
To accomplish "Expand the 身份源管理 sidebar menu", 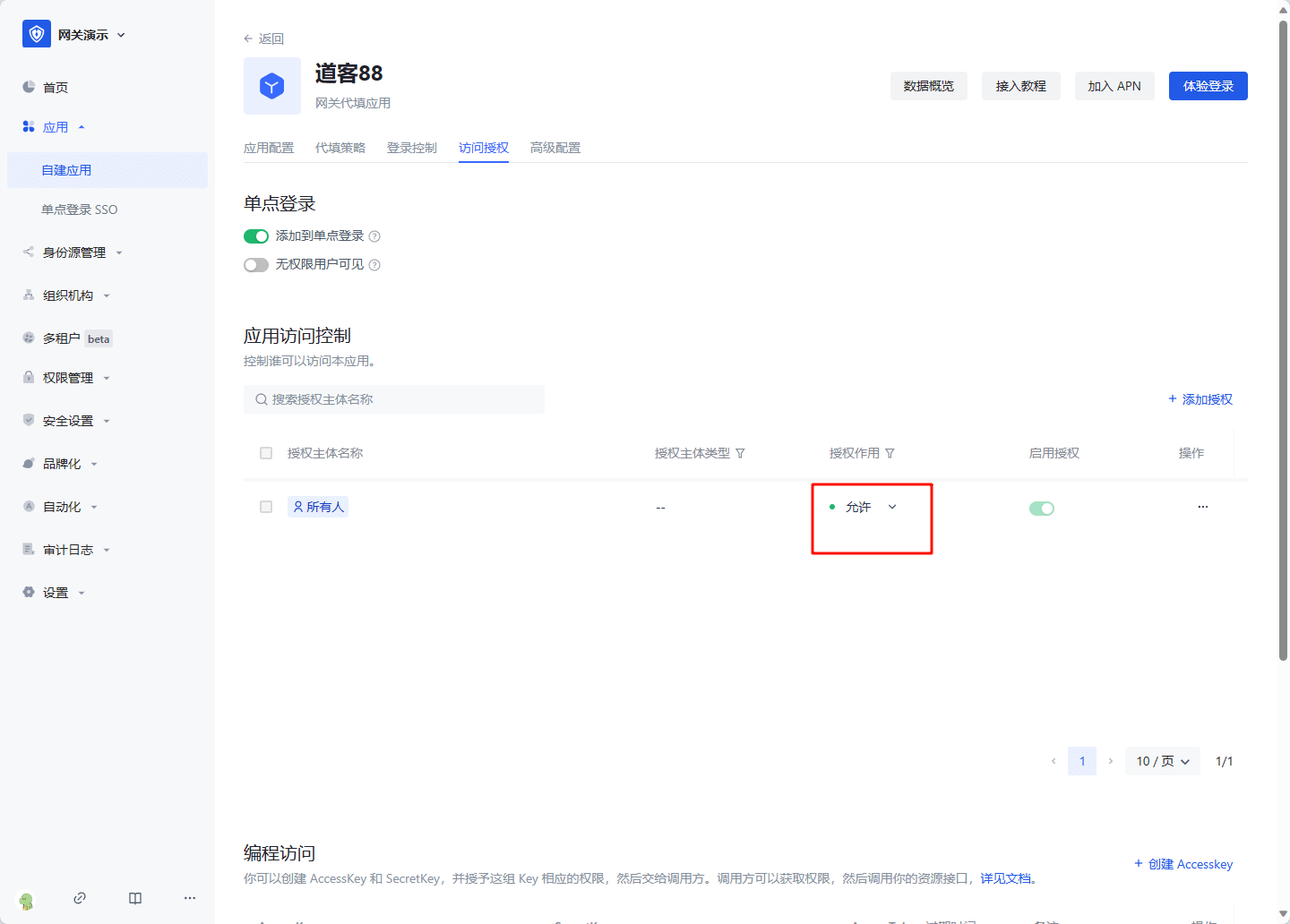I will pos(74,252).
